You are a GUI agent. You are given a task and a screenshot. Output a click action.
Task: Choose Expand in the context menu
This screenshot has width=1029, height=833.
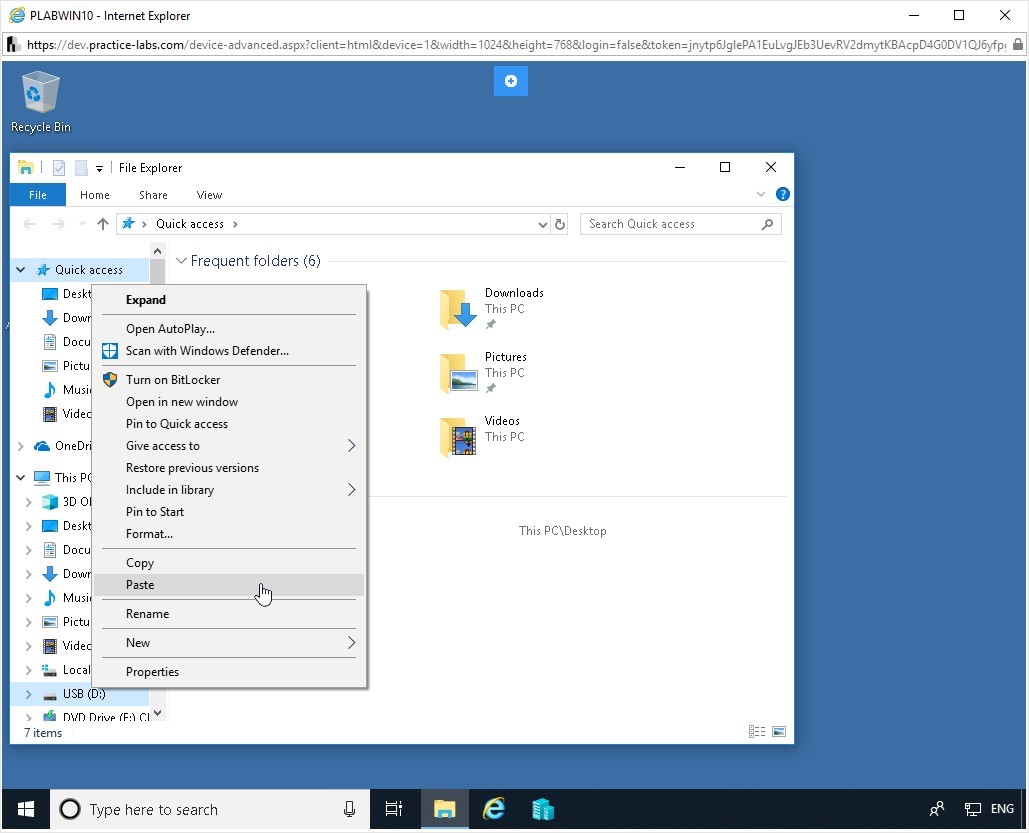[228, 300]
